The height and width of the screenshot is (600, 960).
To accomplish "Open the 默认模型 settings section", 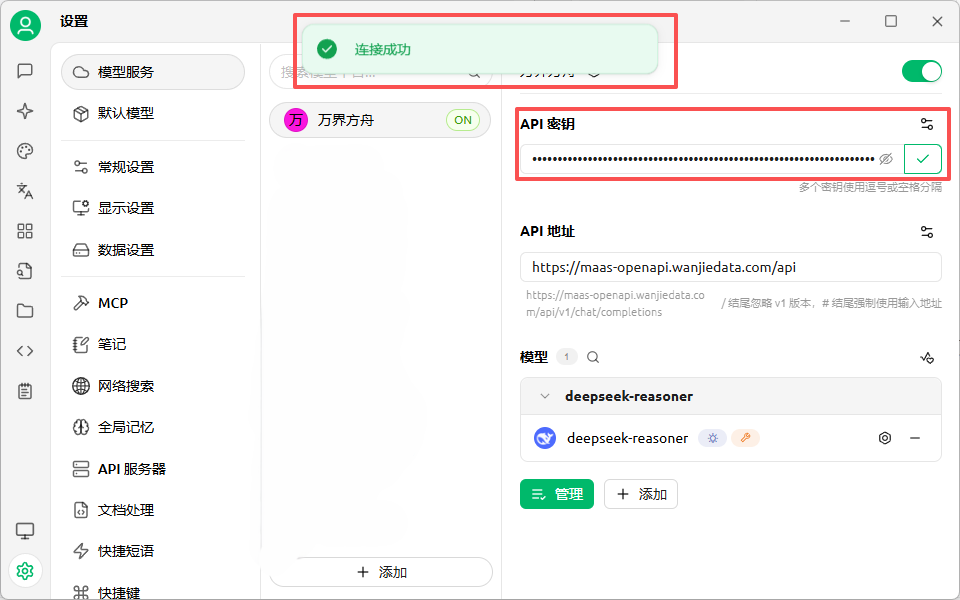I will pos(126,113).
